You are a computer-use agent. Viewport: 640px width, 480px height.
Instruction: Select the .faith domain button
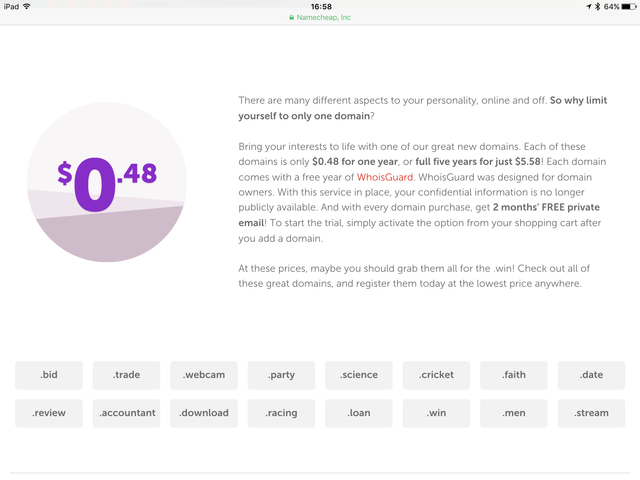click(514, 375)
